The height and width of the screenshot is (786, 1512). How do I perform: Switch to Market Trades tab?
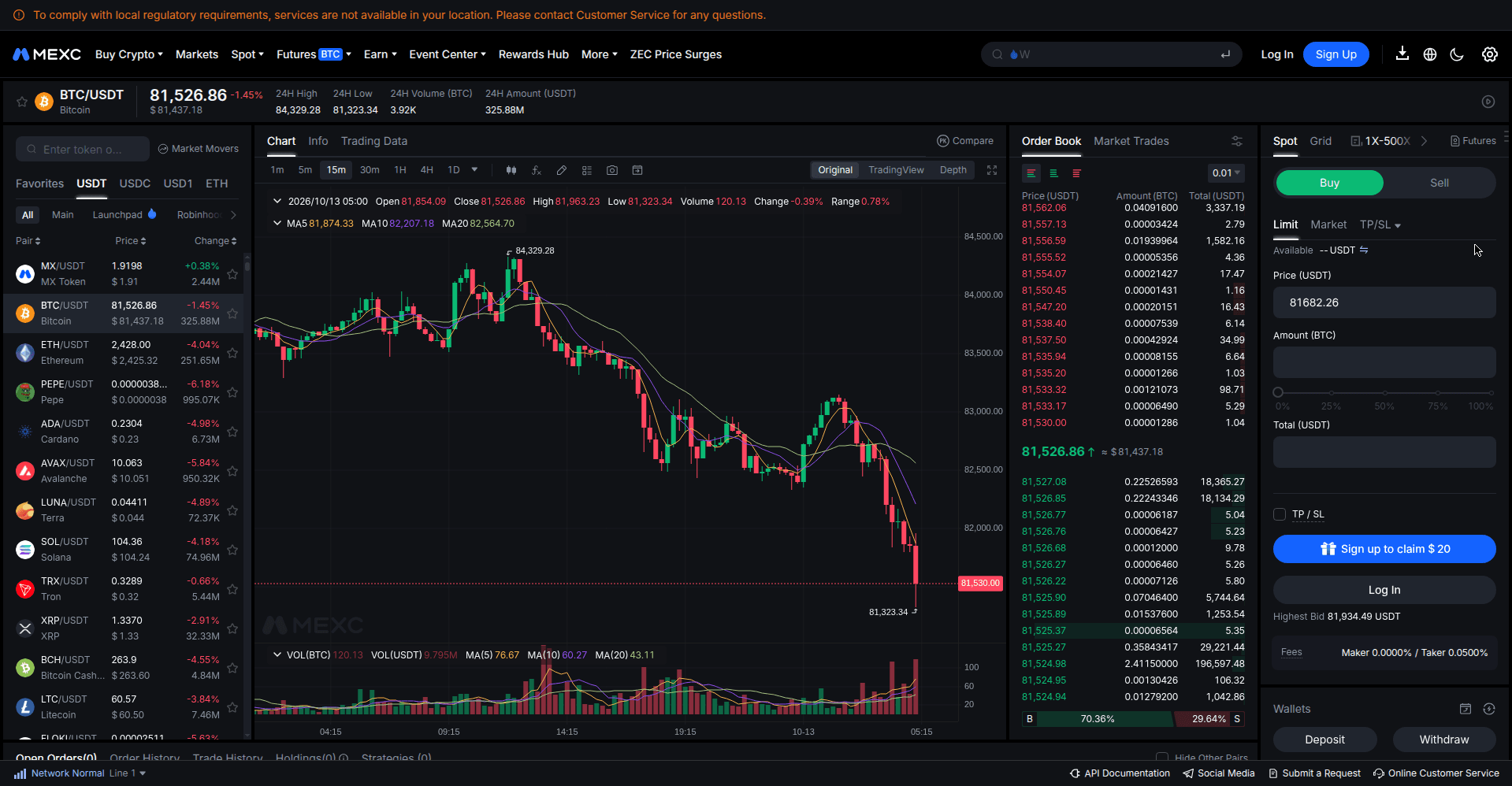(x=1131, y=141)
